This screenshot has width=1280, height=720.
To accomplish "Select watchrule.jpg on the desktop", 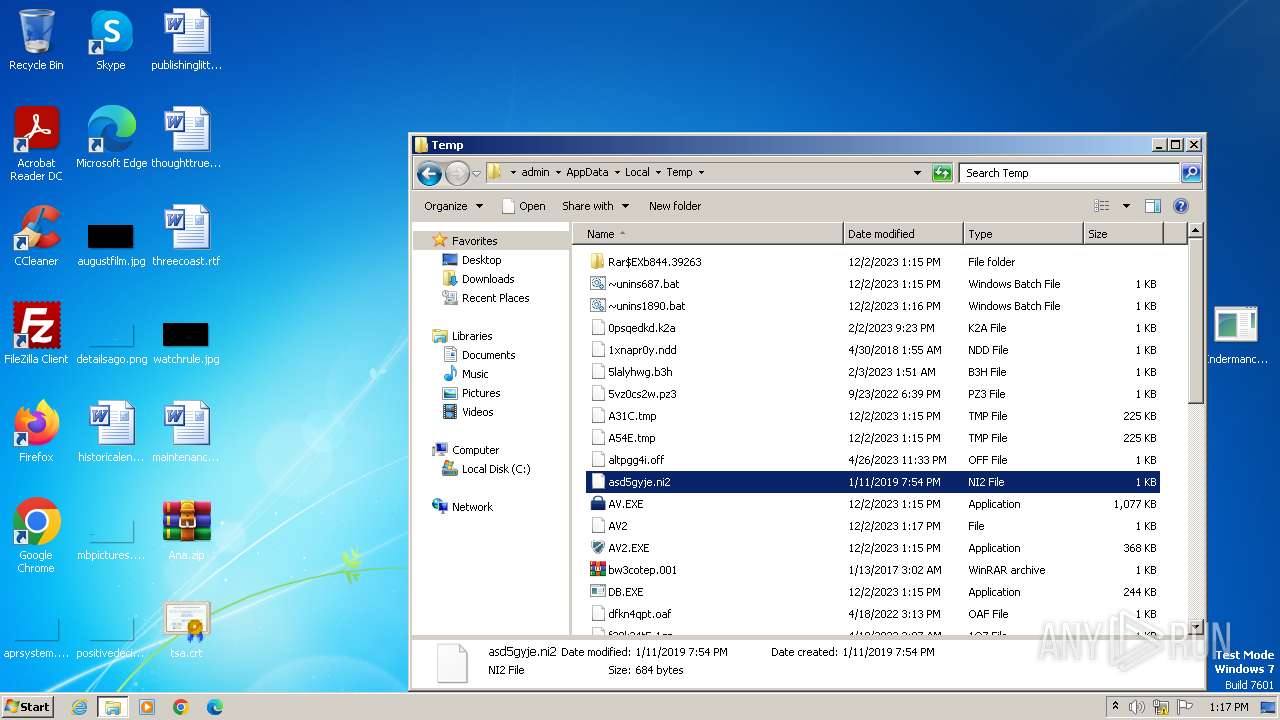I will pyautogui.click(x=186, y=343).
